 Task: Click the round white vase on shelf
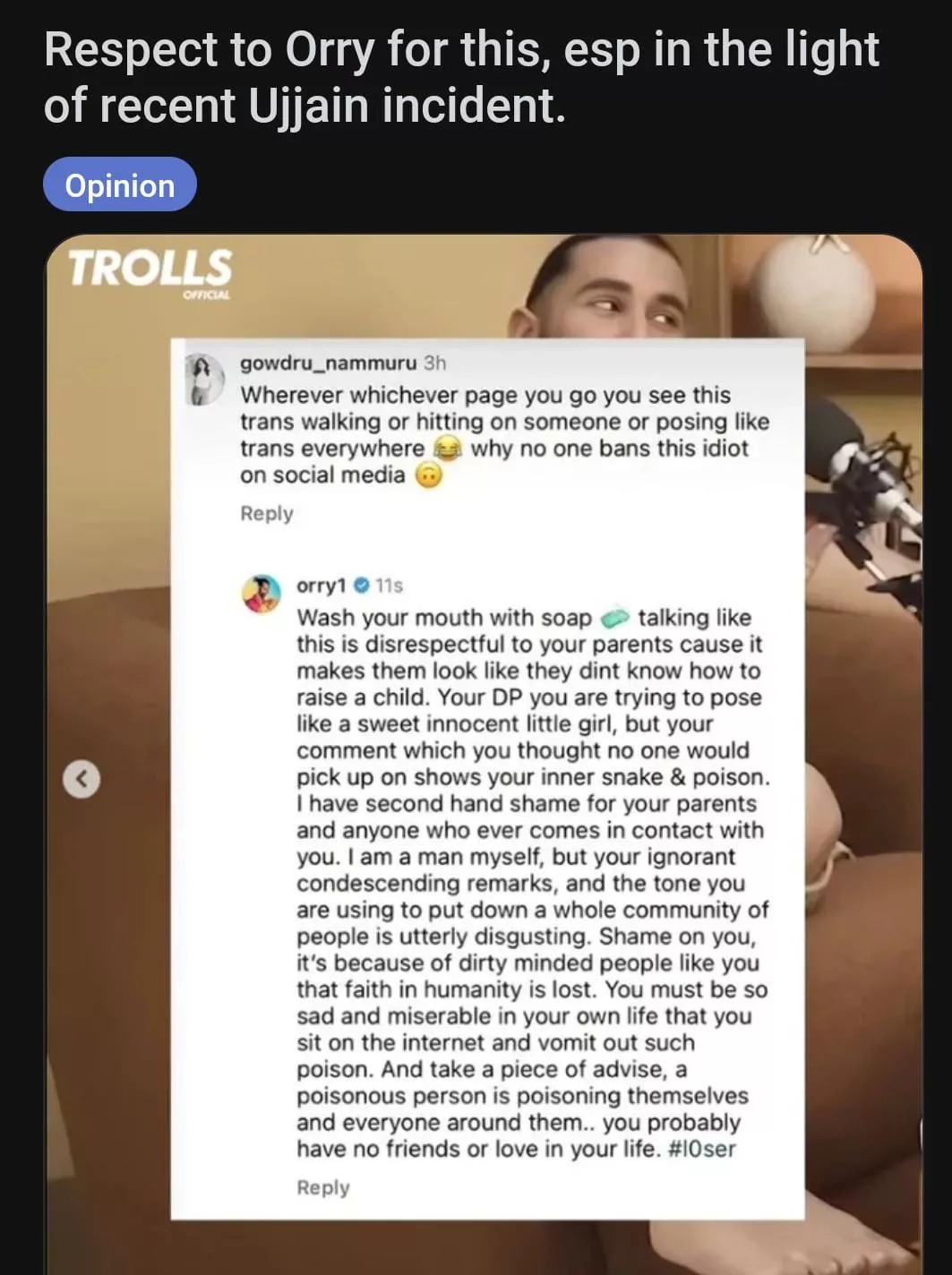click(x=812, y=287)
